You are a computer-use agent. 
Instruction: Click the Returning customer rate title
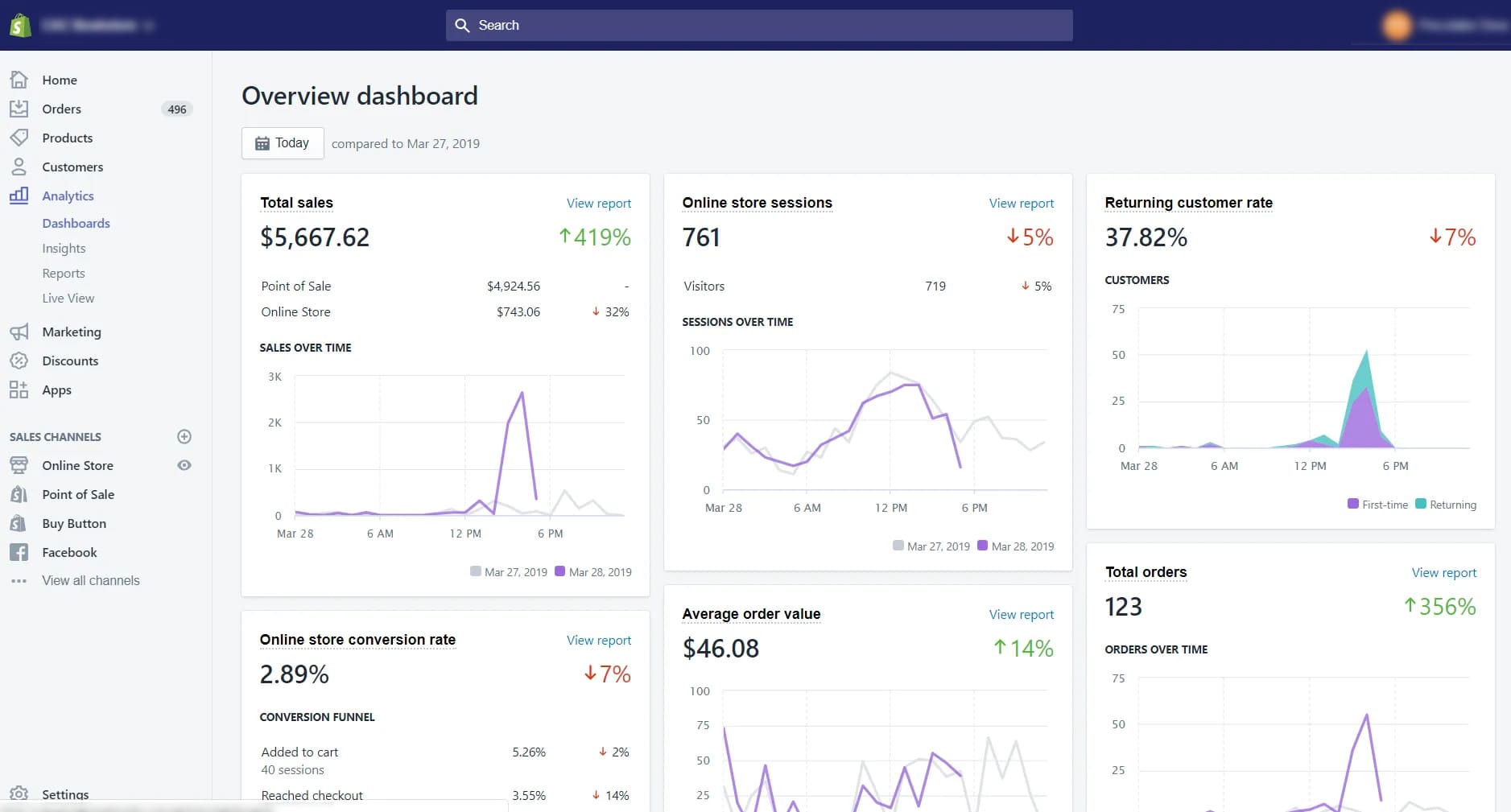point(1188,203)
